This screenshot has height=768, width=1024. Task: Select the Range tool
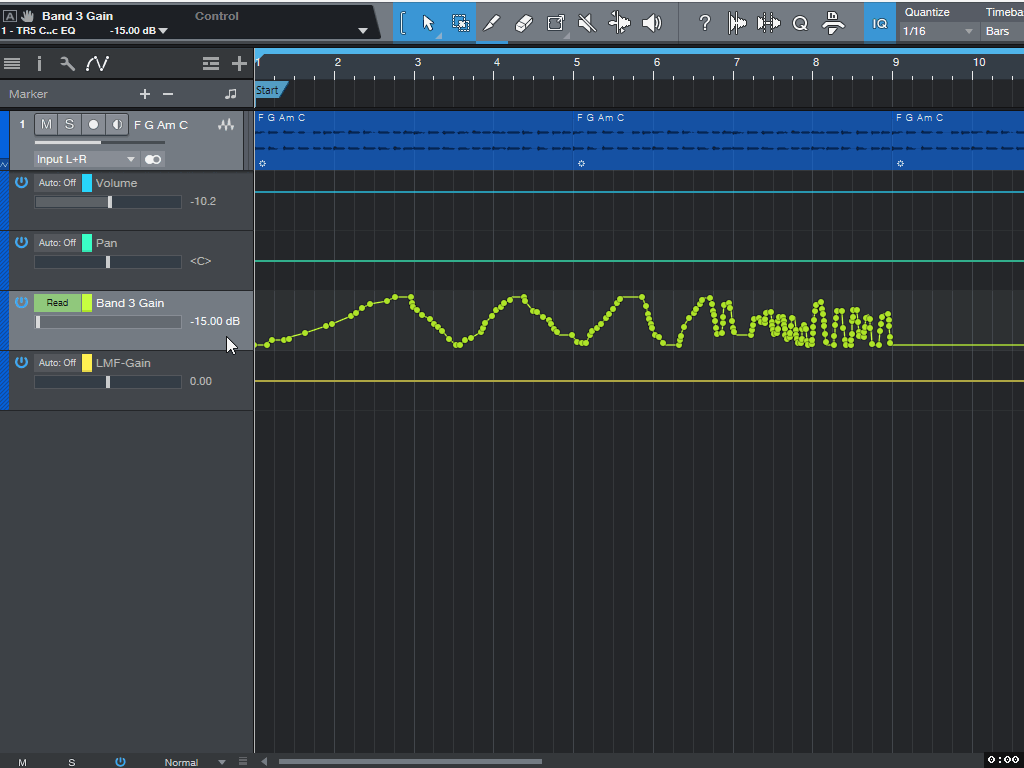click(x=460, y=23)
